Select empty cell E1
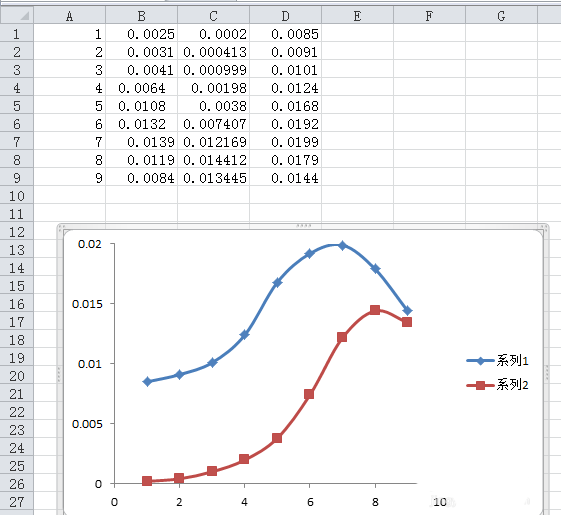The image size is (561, 521). click(357, 33)
